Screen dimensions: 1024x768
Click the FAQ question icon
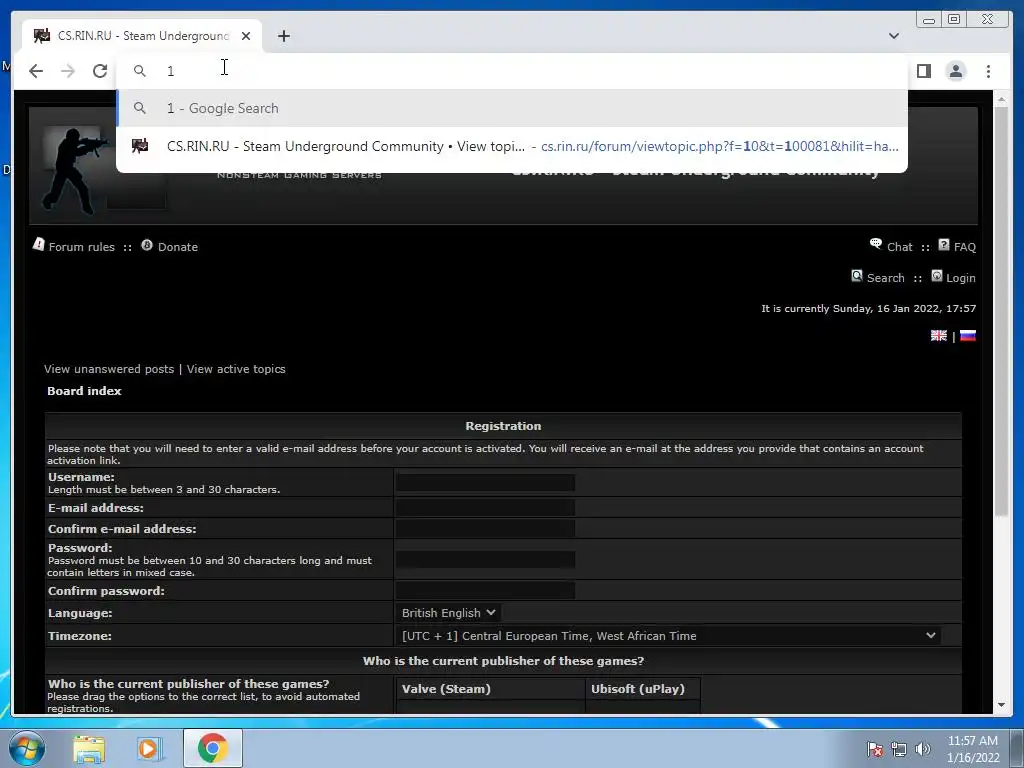point(944,244)
